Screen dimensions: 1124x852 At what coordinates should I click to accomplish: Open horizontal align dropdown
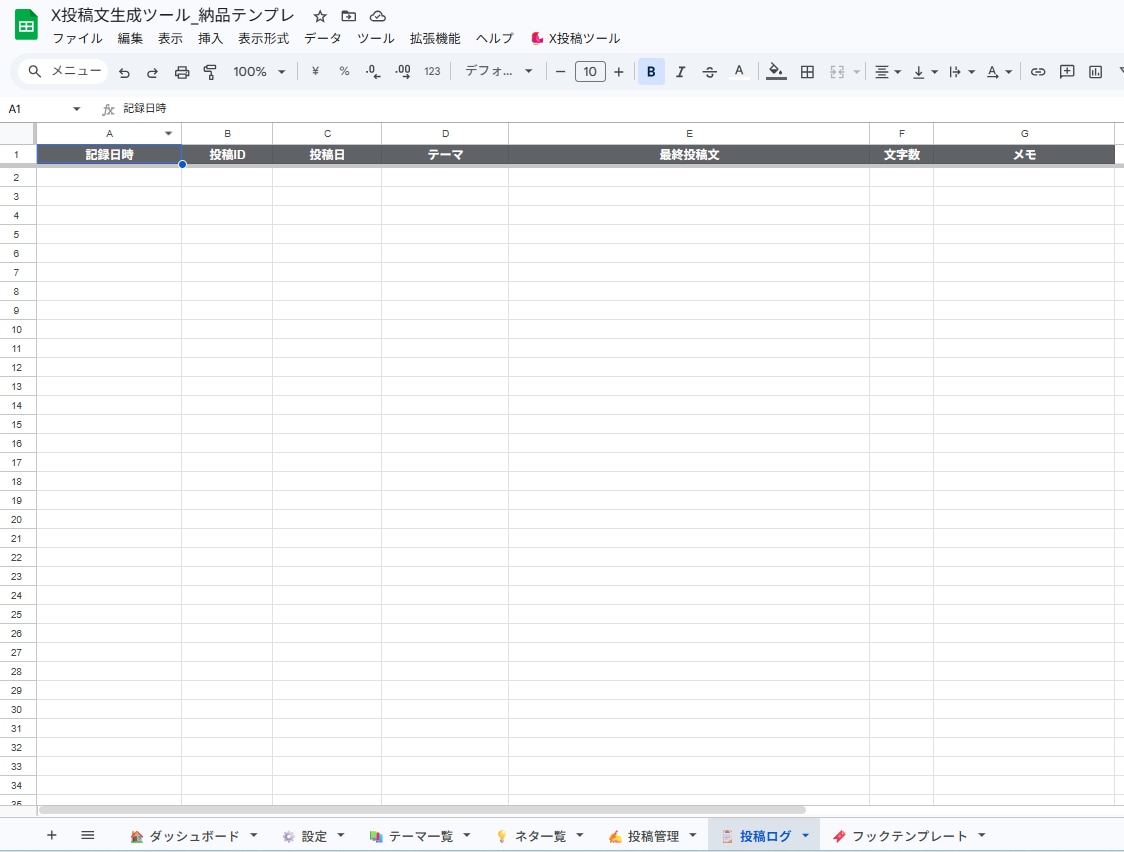(887, 72)
